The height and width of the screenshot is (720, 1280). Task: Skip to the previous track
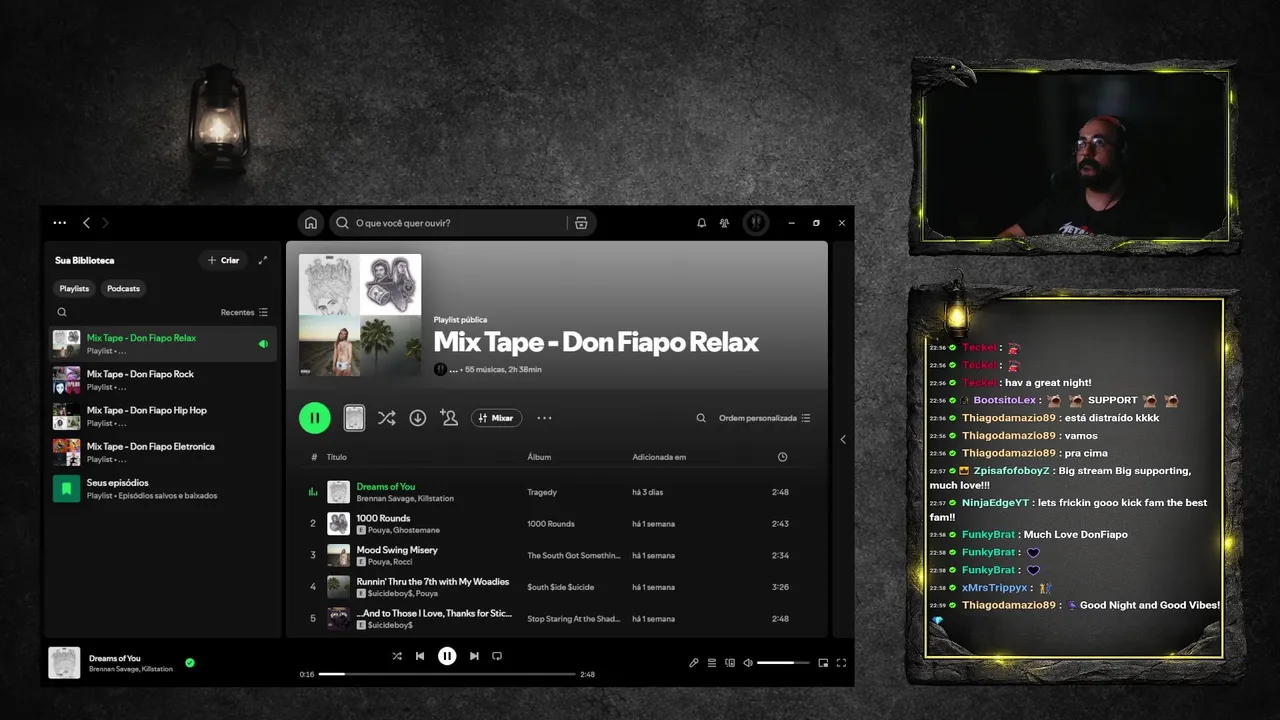pos(420,656)
